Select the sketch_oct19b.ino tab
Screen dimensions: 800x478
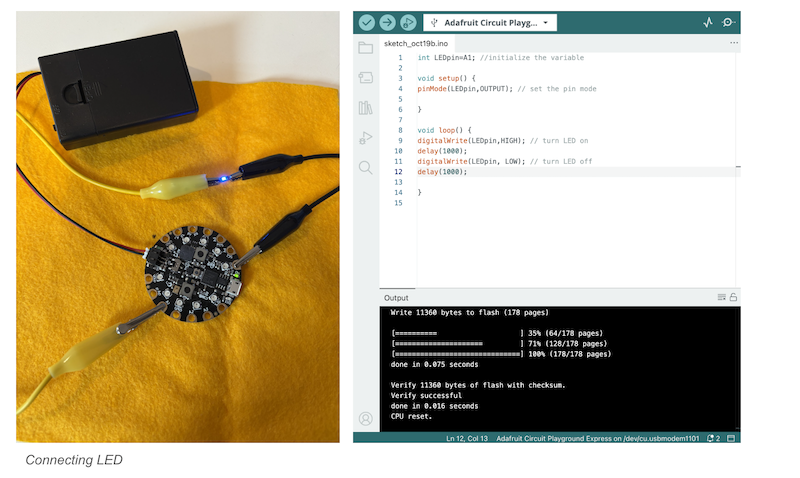click(x=416, y=44)
